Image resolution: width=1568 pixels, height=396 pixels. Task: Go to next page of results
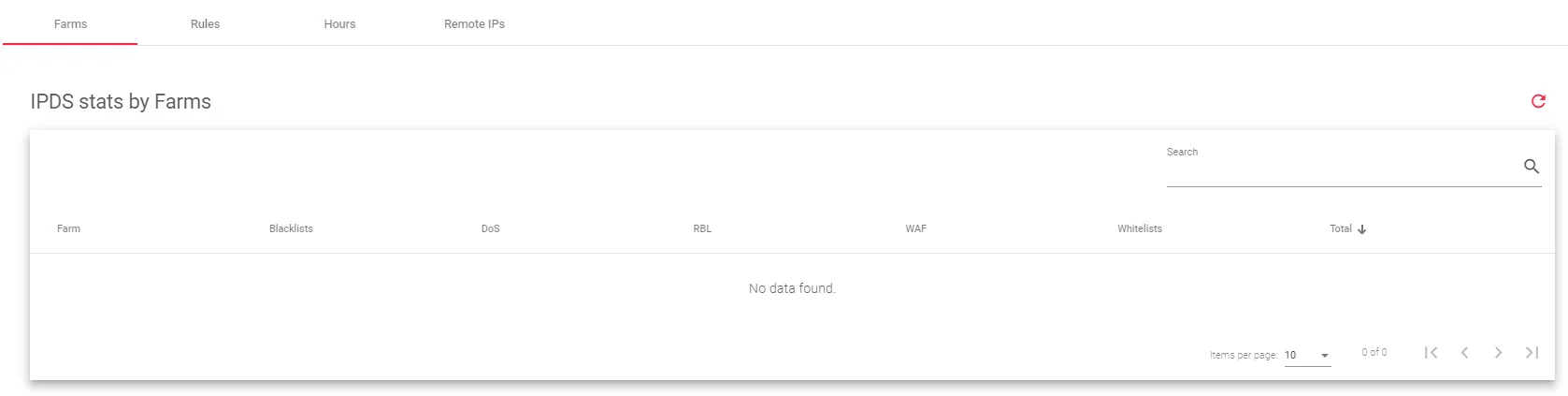(x=1498, y=353)
